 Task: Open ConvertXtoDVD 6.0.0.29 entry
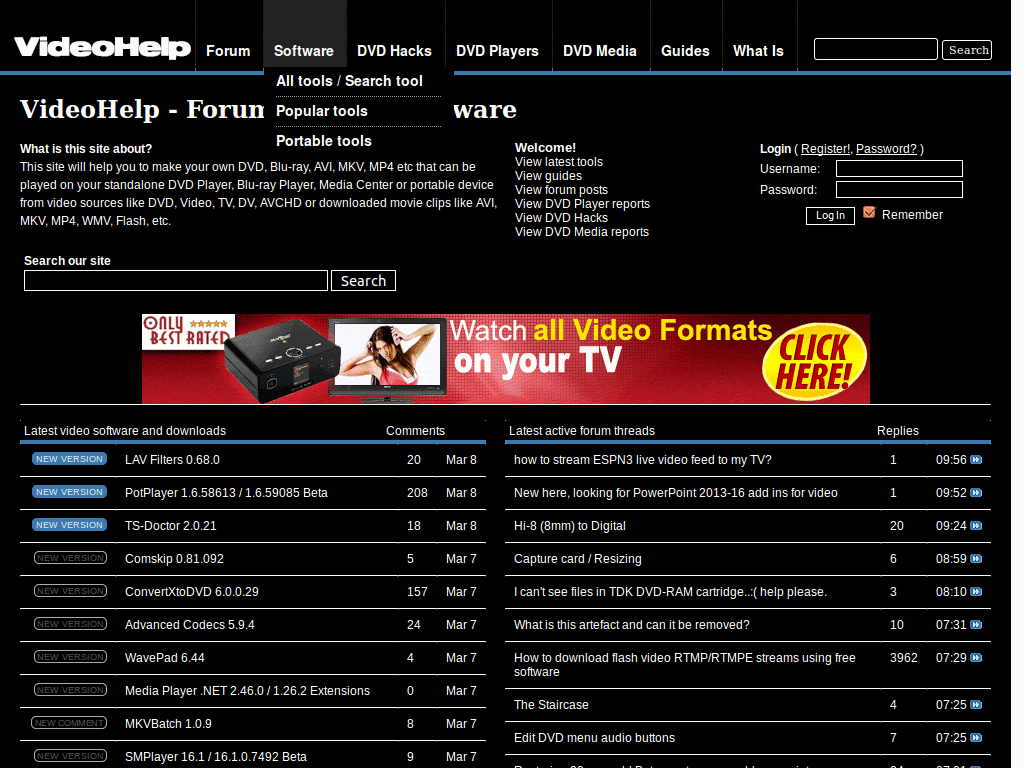[192, 592]
